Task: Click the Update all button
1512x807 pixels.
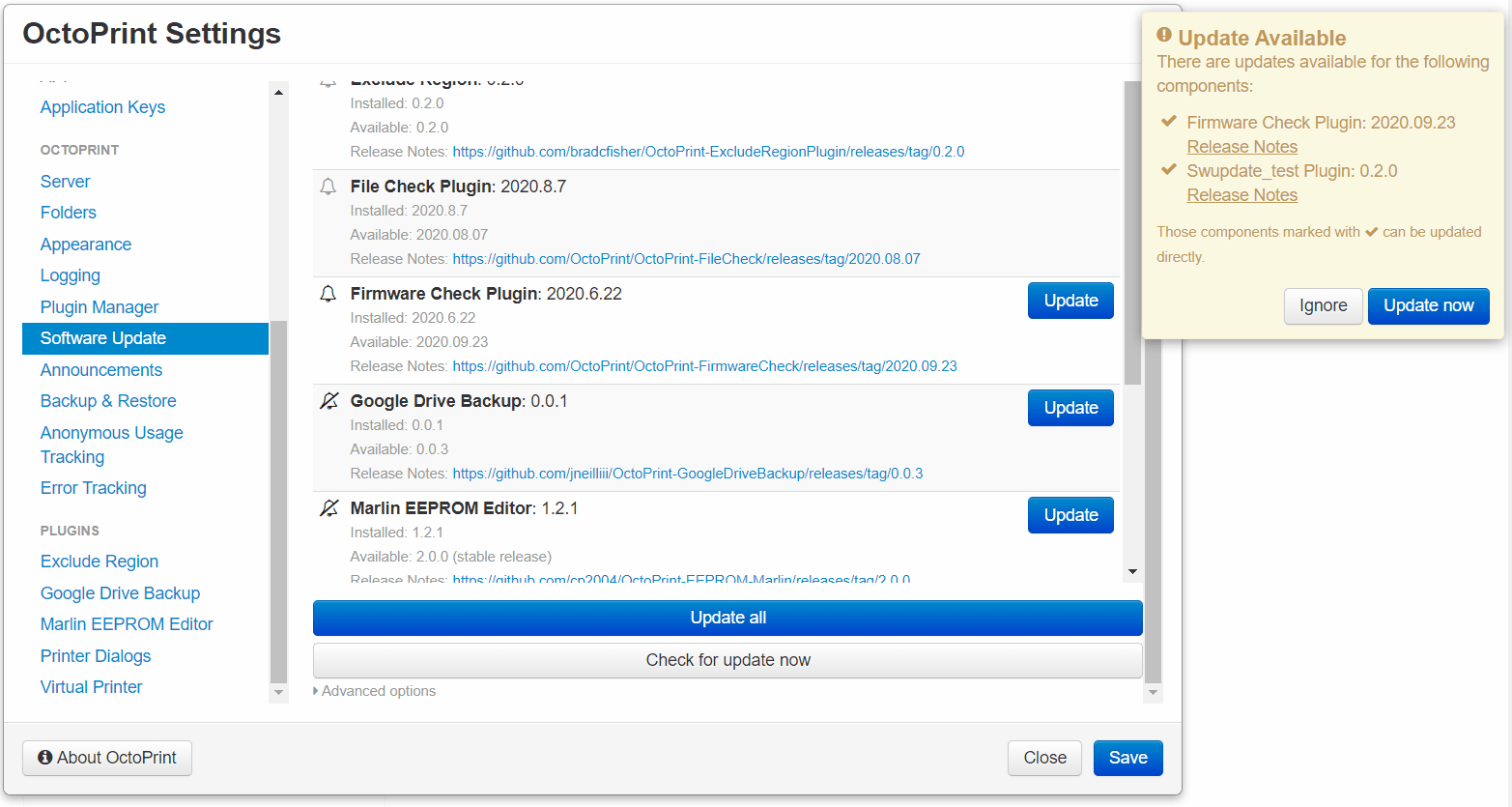Action: [x=727, y=618]
